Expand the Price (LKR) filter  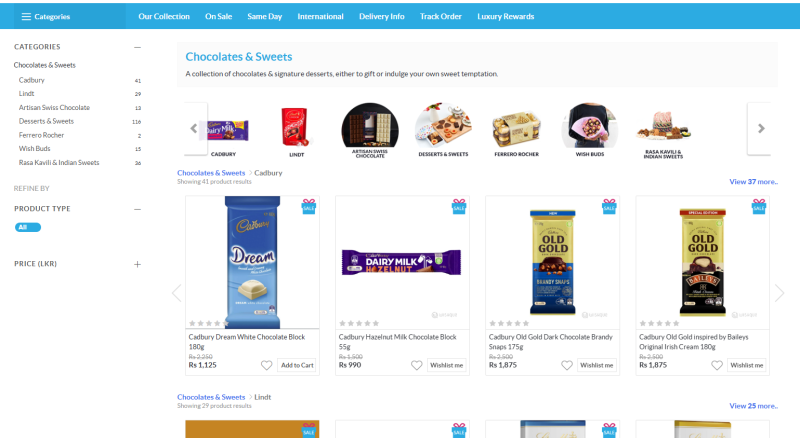click(137, 264)
